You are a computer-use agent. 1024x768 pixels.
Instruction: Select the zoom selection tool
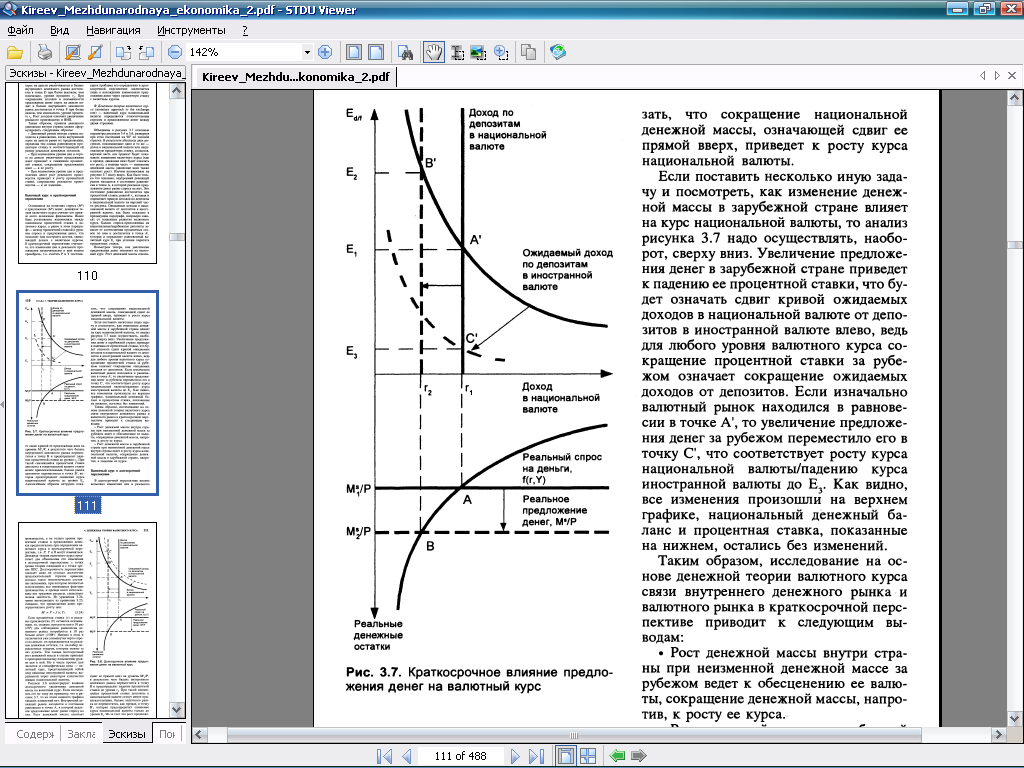[501, 52]
